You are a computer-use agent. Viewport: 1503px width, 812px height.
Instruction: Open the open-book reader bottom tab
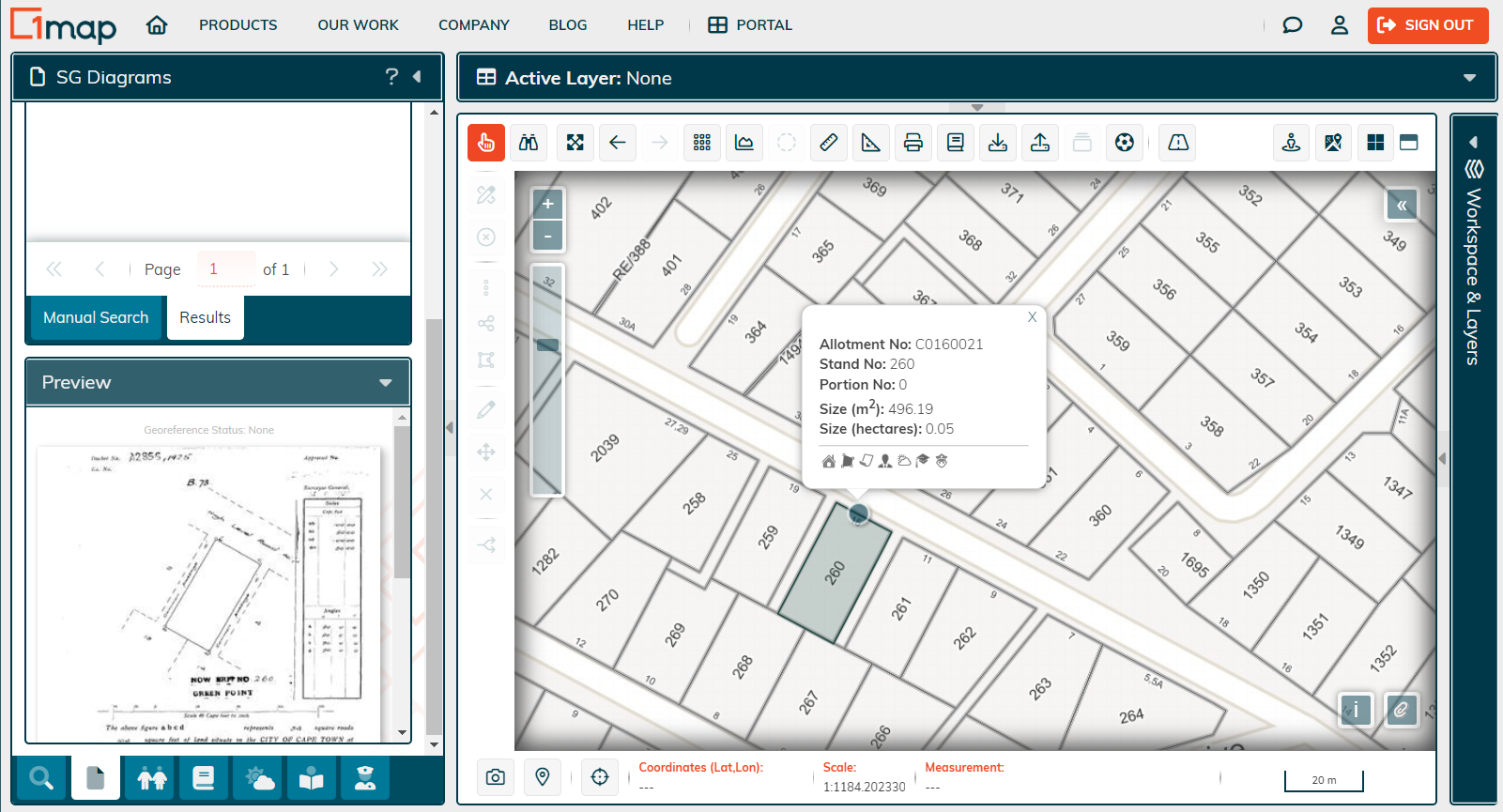click(312, 778)
